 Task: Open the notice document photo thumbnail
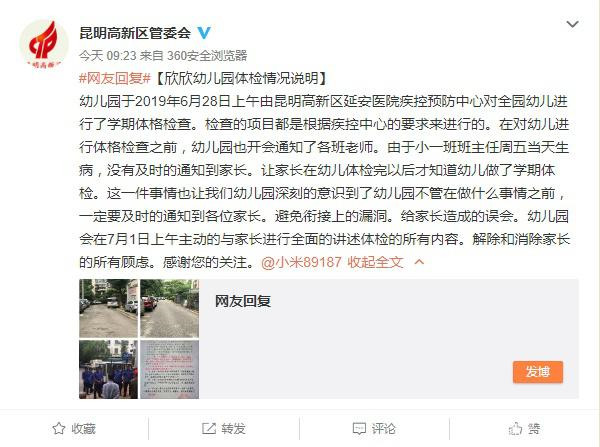tap(170, 369)
